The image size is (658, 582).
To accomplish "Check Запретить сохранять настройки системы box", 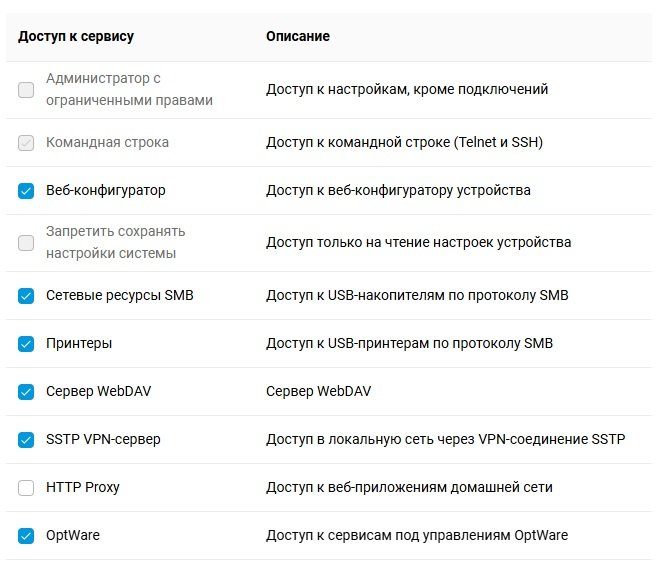I will 26,243.
